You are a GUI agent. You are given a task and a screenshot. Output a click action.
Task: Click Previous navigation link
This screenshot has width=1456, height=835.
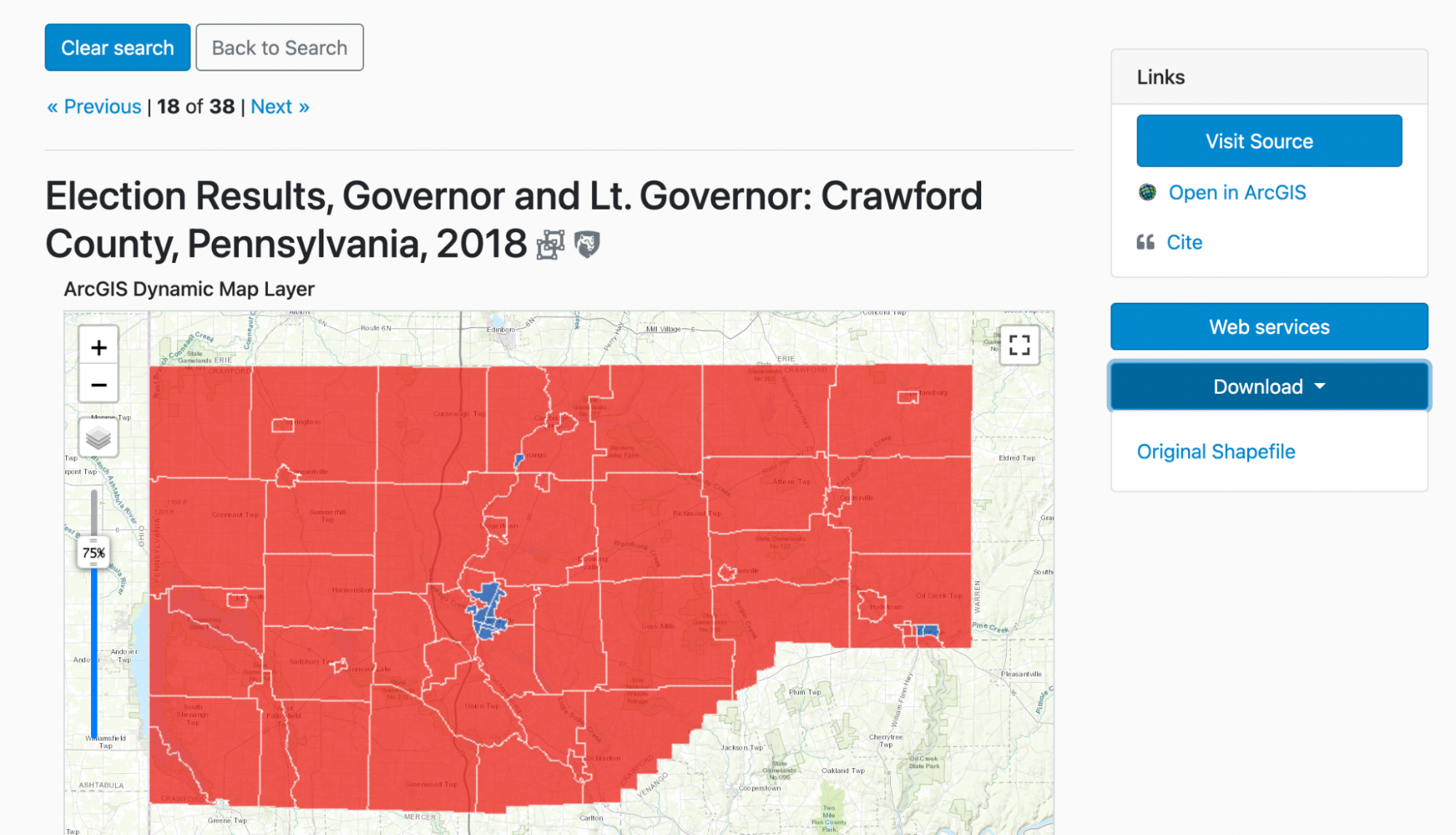point(94,106)
